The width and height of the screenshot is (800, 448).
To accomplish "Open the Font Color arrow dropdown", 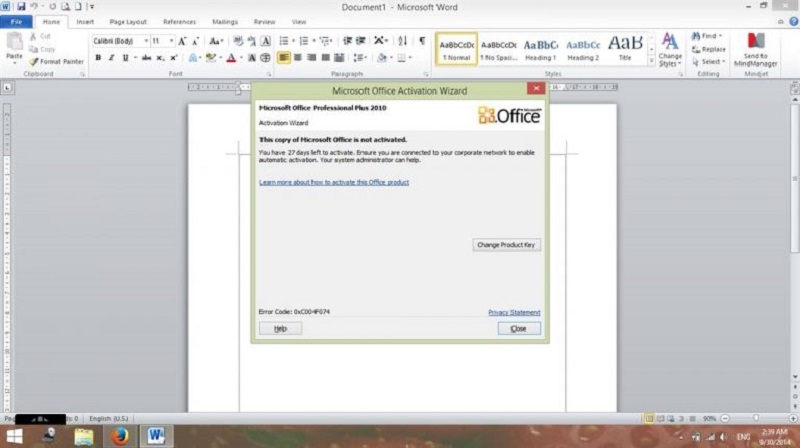I will (241, 58).
